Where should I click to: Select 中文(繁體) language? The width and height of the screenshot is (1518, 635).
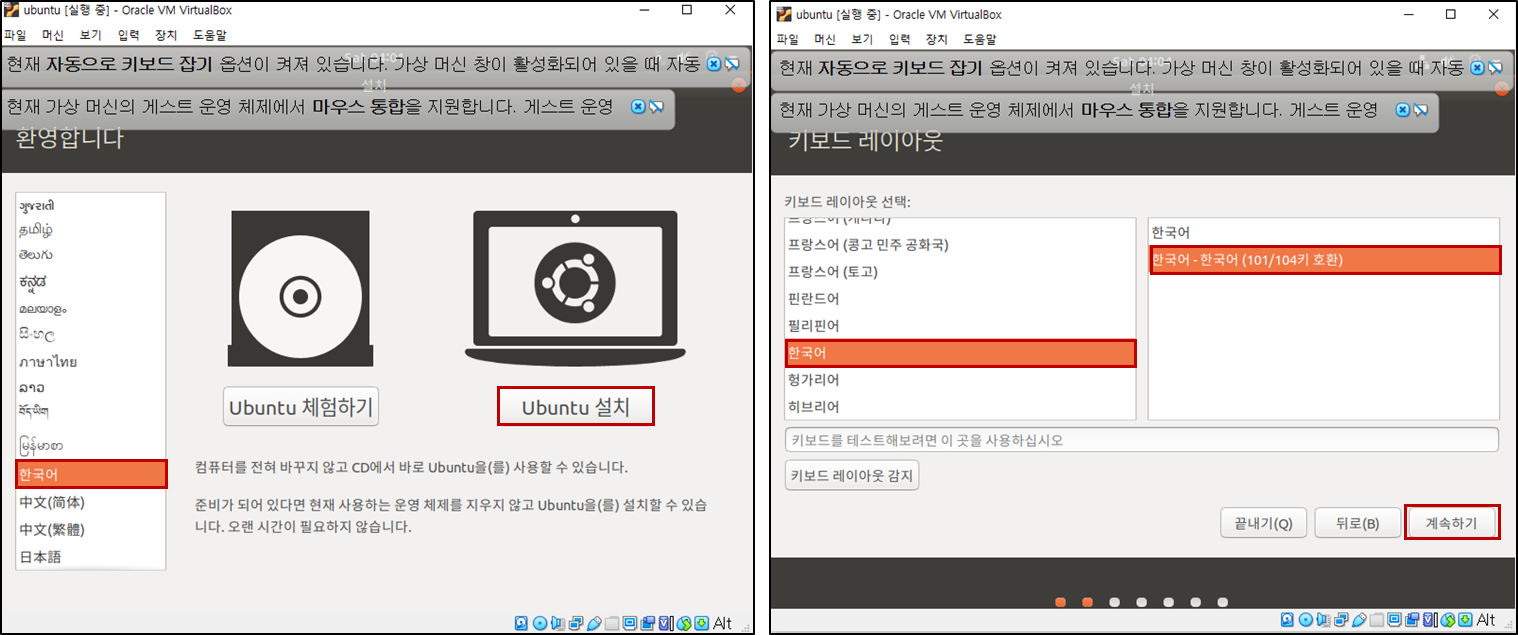[92, 529]
